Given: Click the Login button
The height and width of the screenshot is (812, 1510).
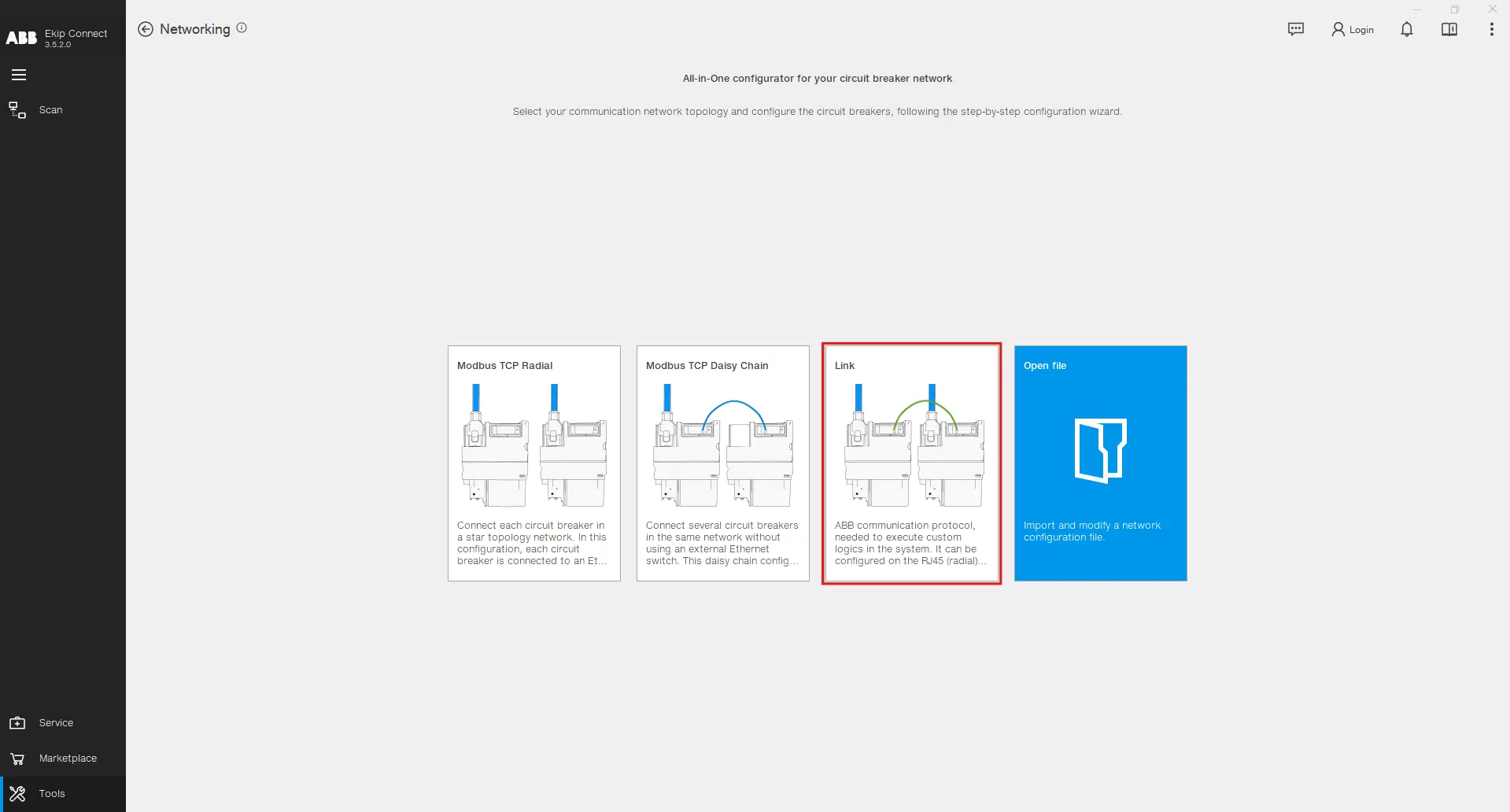Looking at the screenshot, I should [x=1353, y=30].
